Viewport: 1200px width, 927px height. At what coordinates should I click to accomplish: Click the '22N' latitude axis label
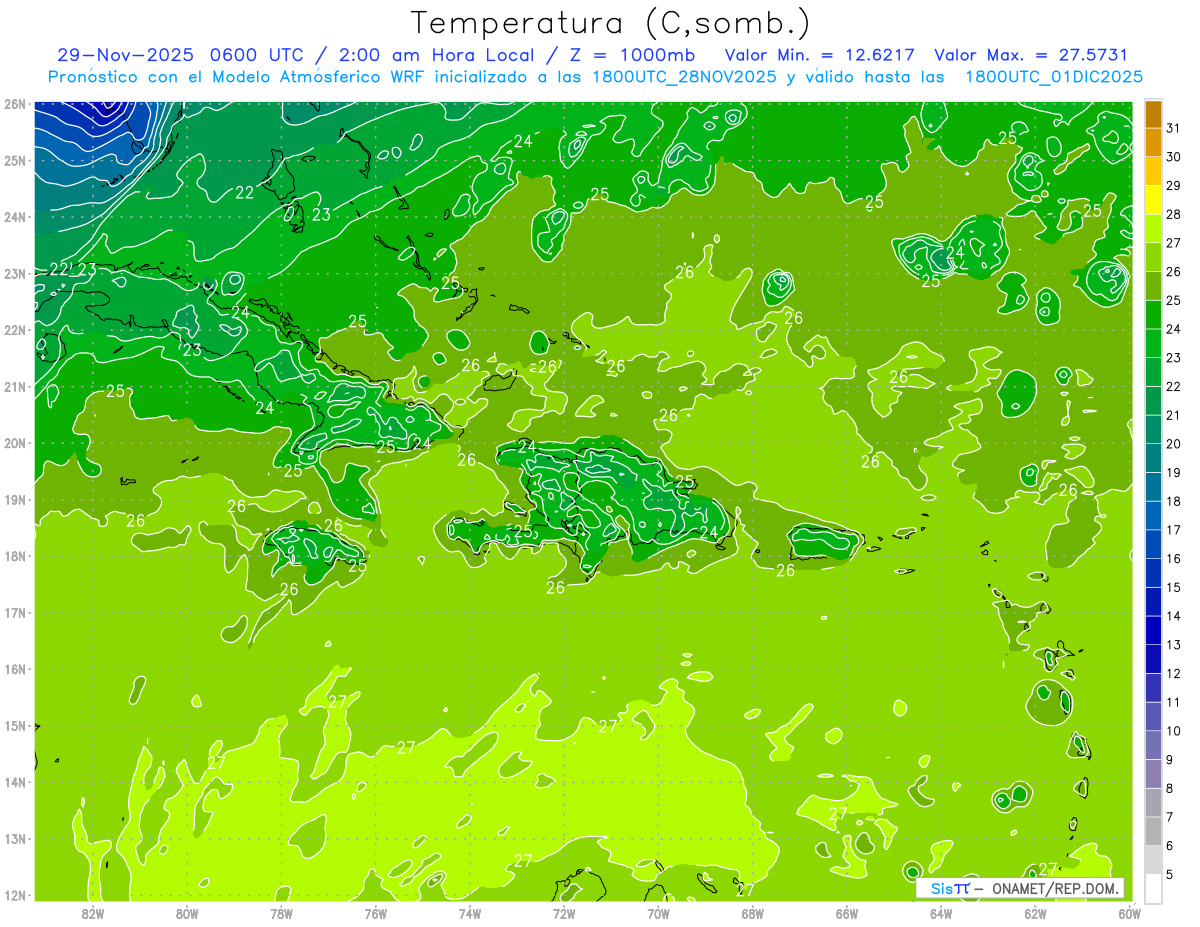[x=14, y=330]
